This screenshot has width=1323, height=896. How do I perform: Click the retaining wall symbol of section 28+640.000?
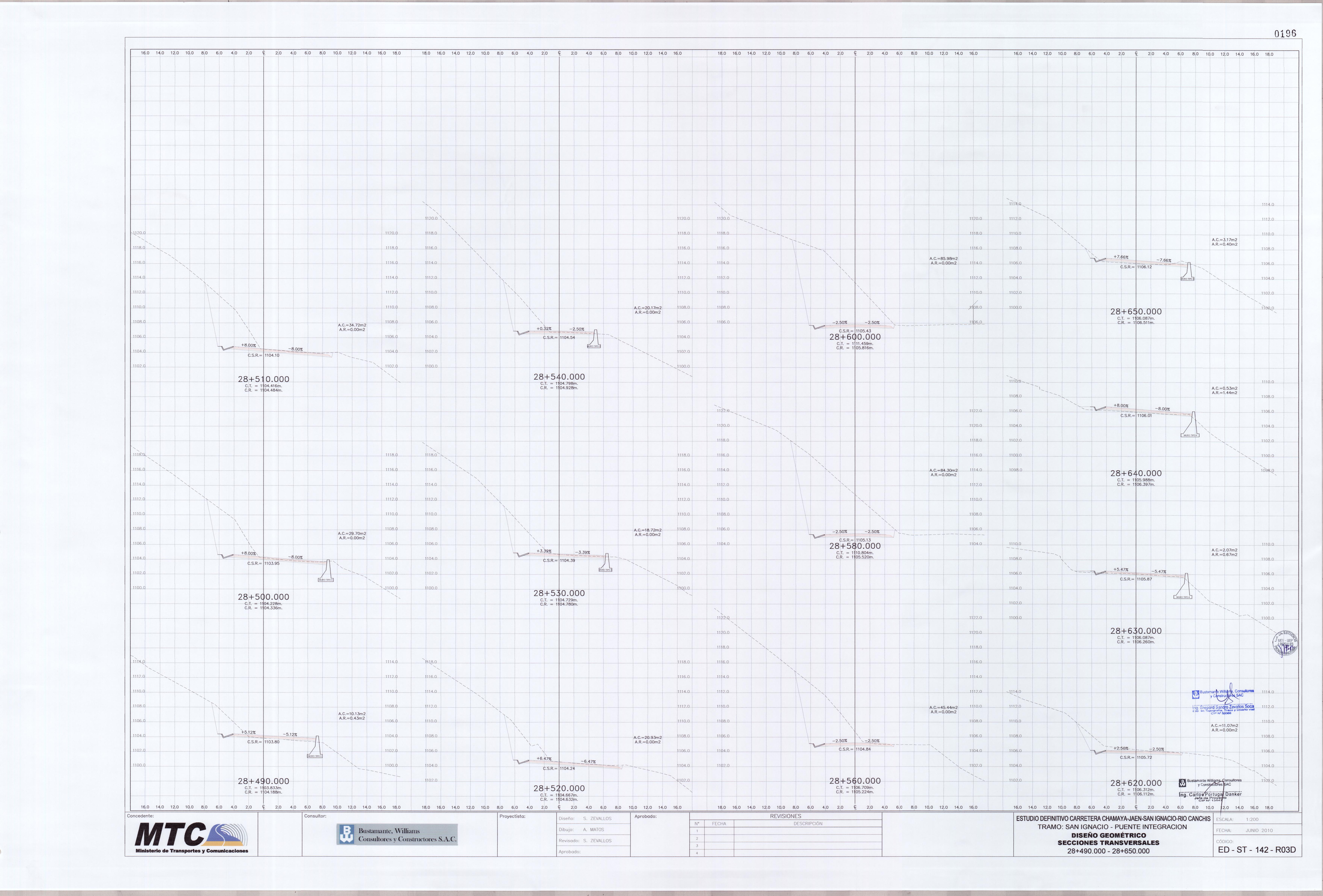click(1190, 425)
